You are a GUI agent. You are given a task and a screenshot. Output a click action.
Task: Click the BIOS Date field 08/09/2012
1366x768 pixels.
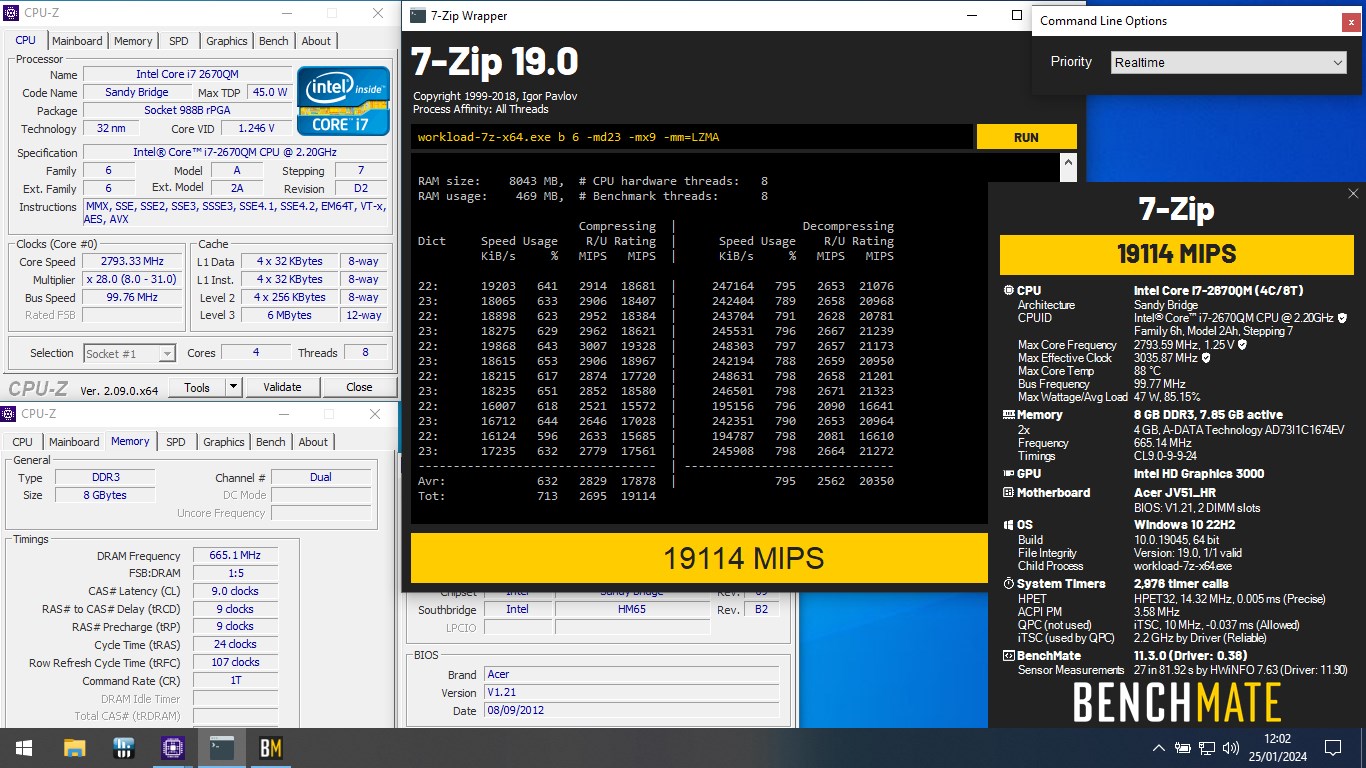pos(632,711)
